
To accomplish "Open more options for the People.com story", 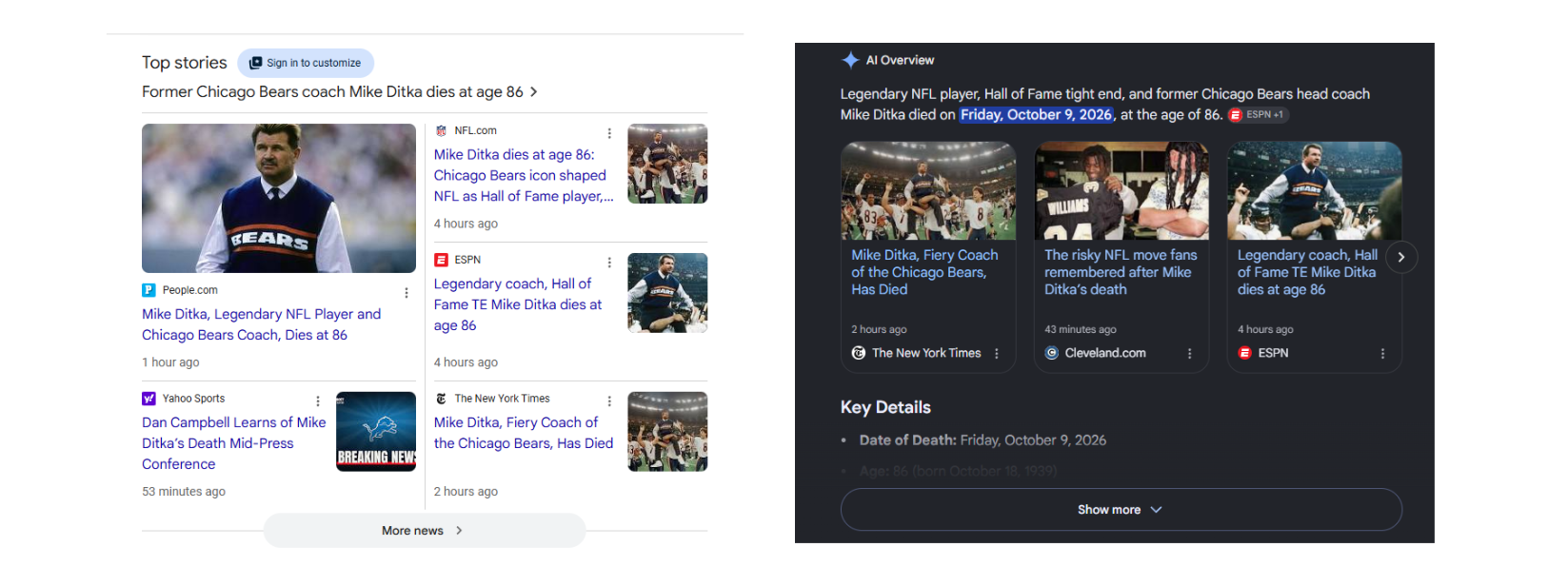I will pos(407,293).
